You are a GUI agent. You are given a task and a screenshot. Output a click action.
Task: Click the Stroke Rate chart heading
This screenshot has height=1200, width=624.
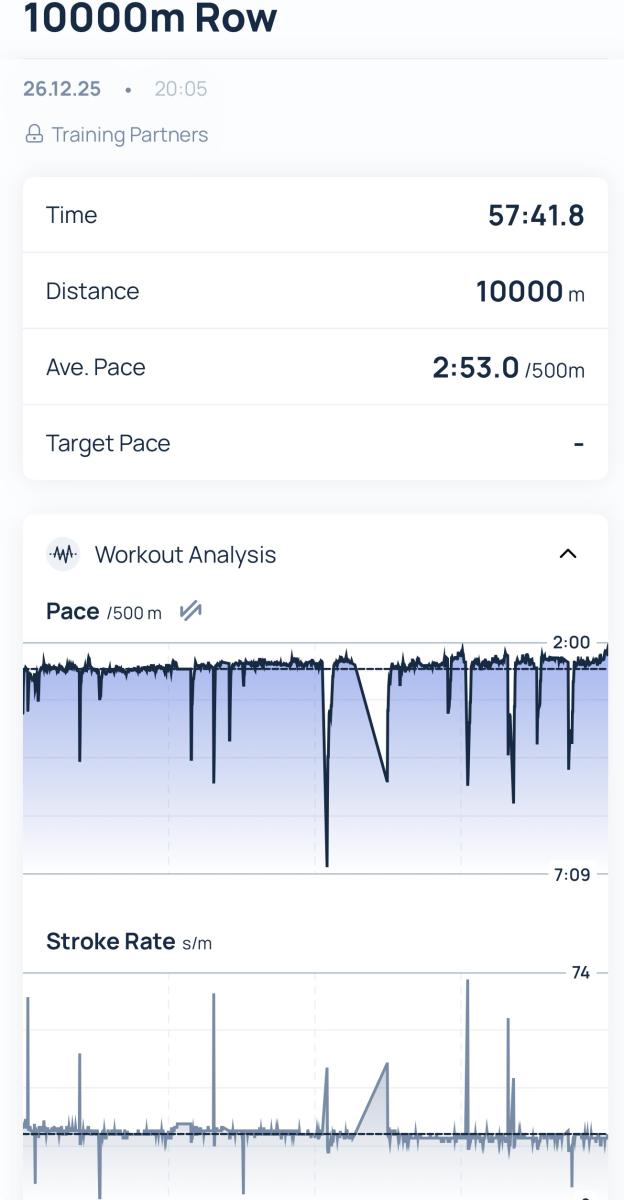129,941
